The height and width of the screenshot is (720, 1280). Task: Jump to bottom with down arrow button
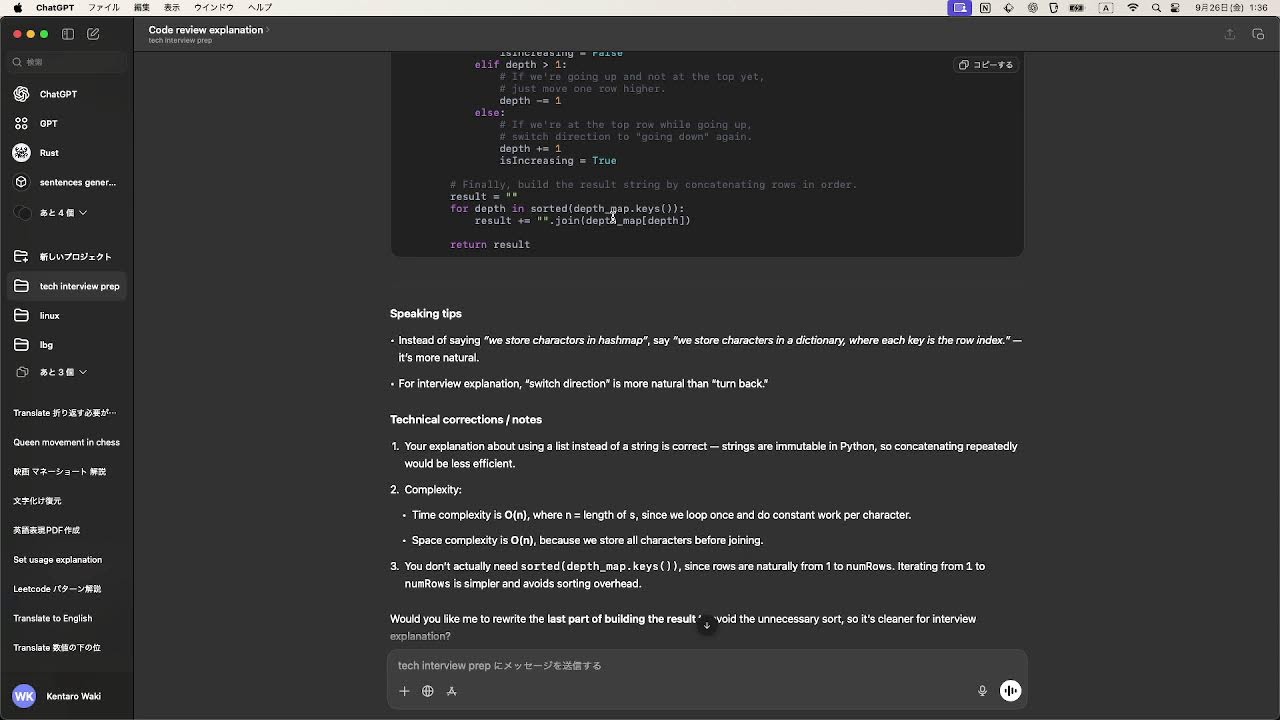tap(707, 625)
